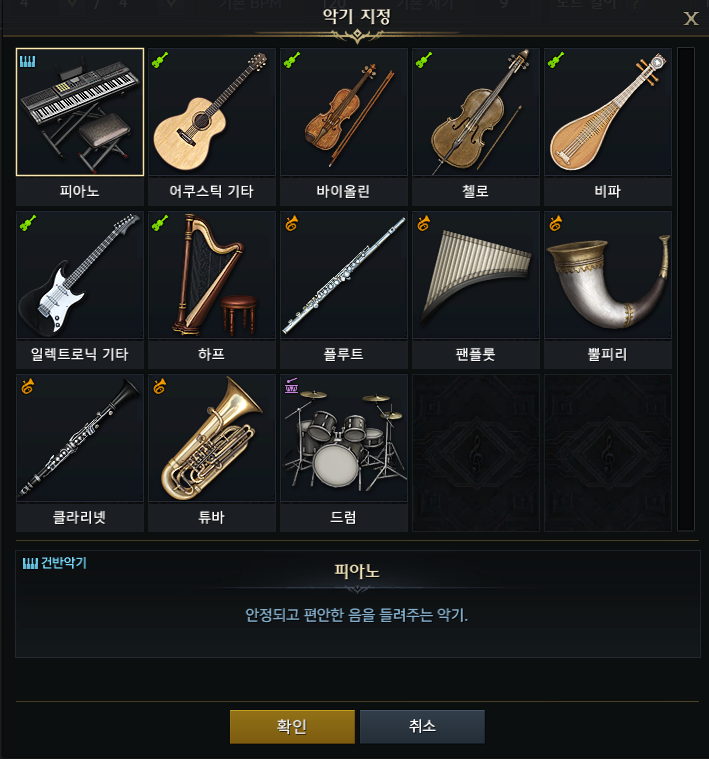Screen dimensions: 709x759
Task: Click the 건반악기 keyboard category label
Action: pyautogui.click(x=55, y=563)
